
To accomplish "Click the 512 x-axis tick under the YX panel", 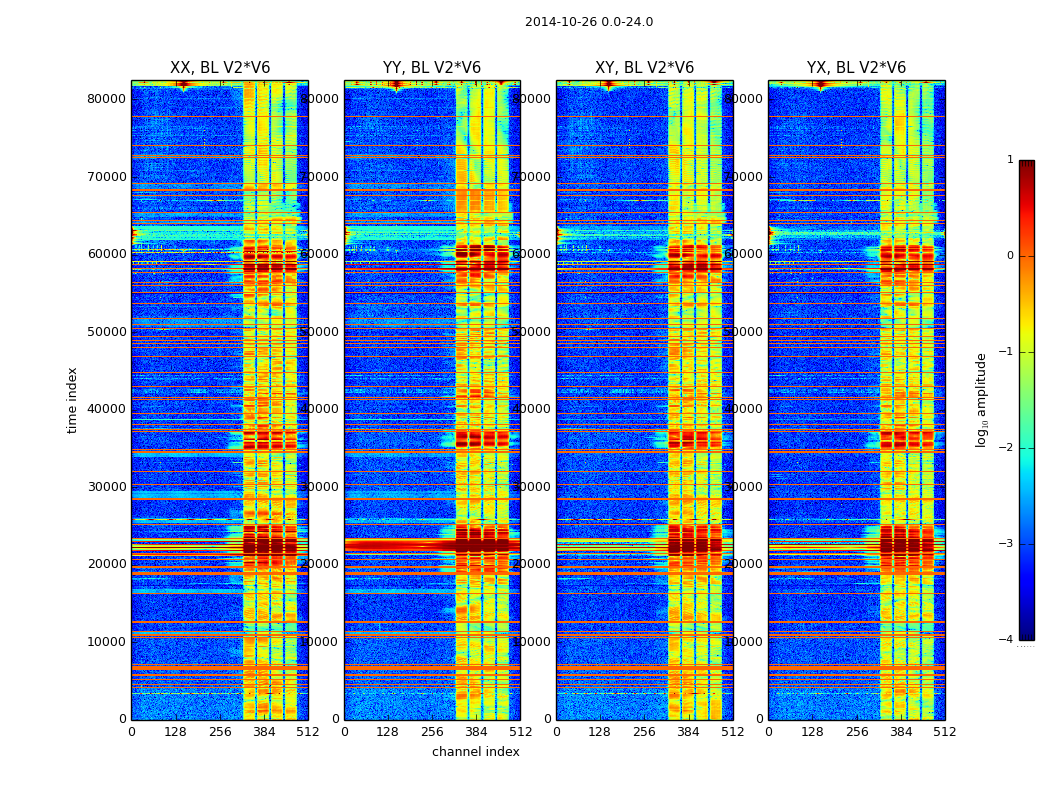I will (944, 732).
